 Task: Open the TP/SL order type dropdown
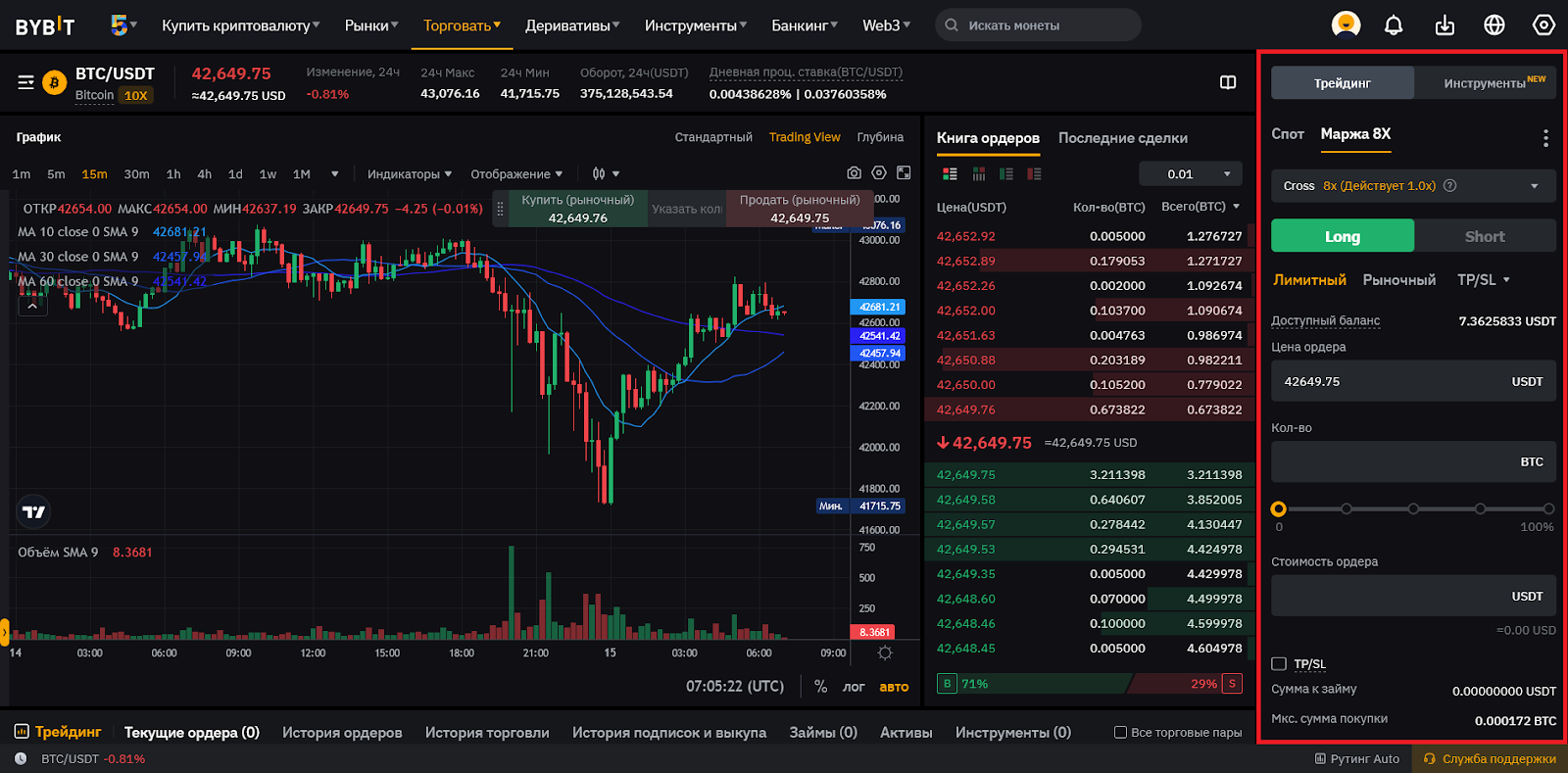click(1483, 280)
